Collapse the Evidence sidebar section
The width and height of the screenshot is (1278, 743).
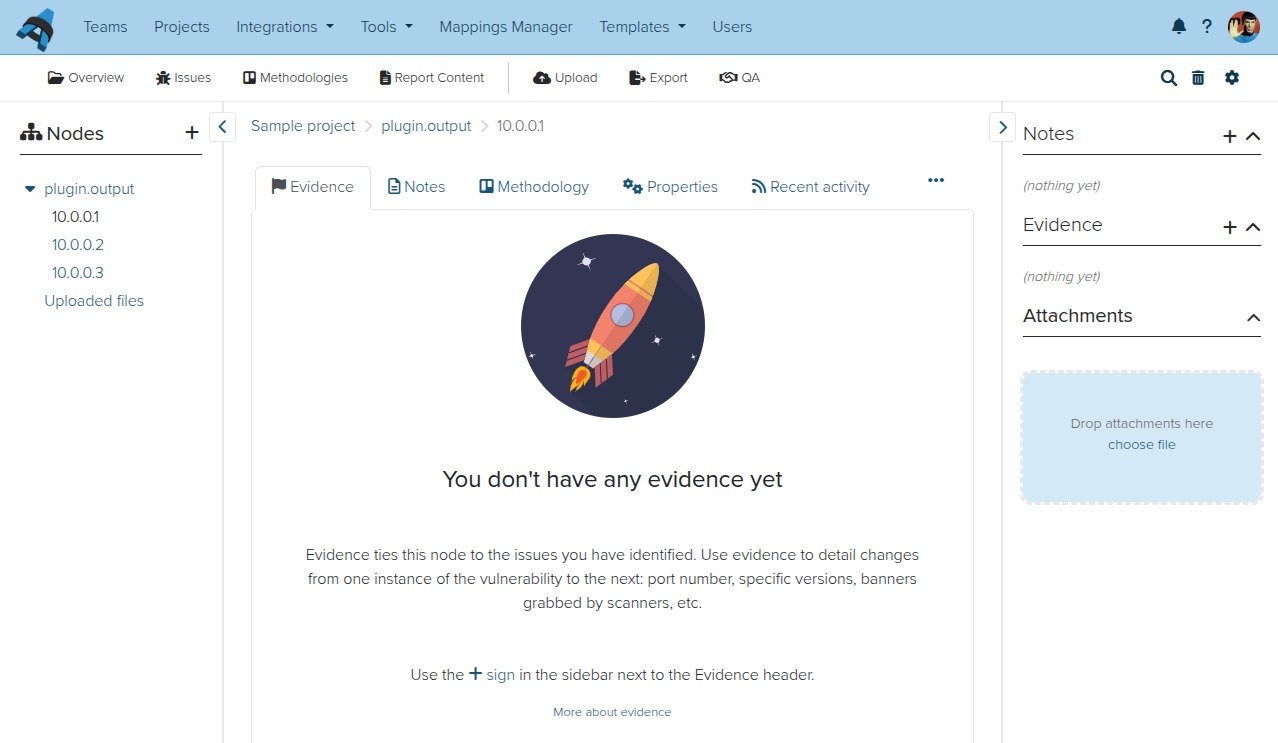point(1253,227)
